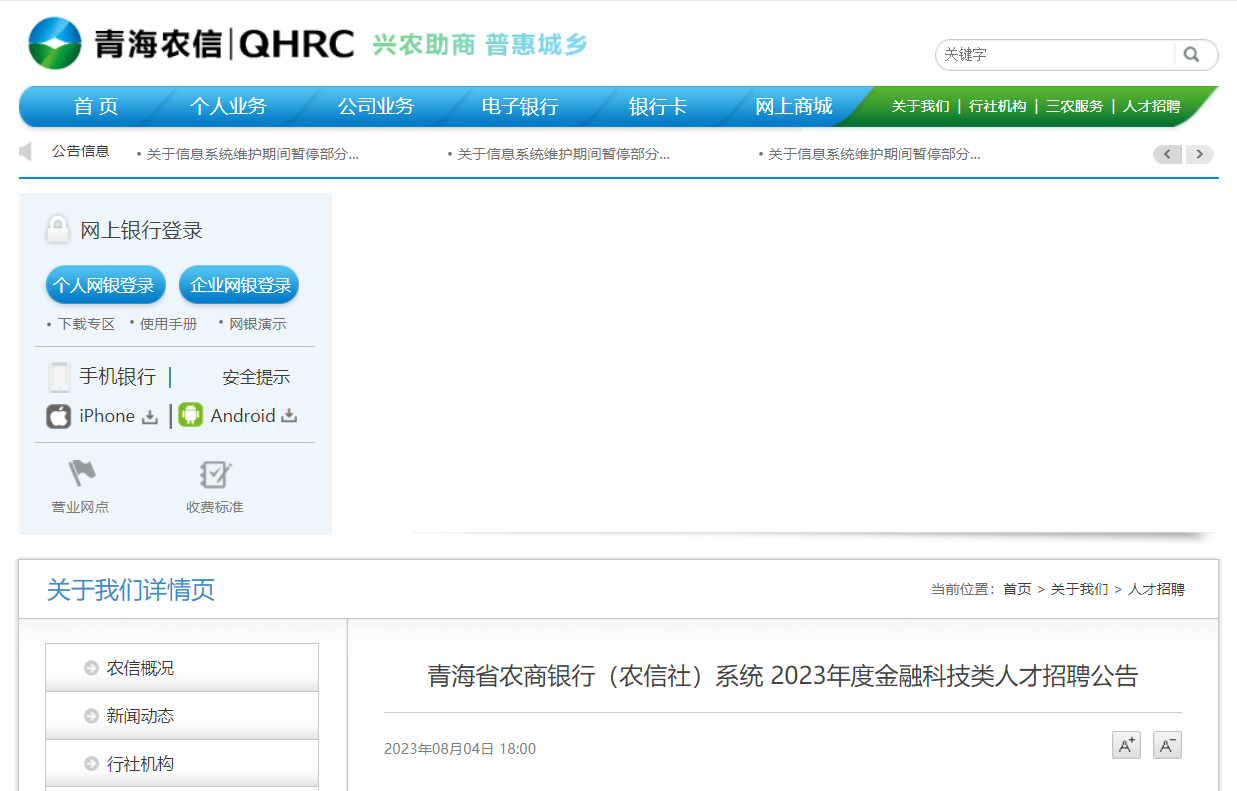The height and width of the screenshot is (791, 1237).
Task: Expand 农信概况 sidebar item
Action: [141, 668]
